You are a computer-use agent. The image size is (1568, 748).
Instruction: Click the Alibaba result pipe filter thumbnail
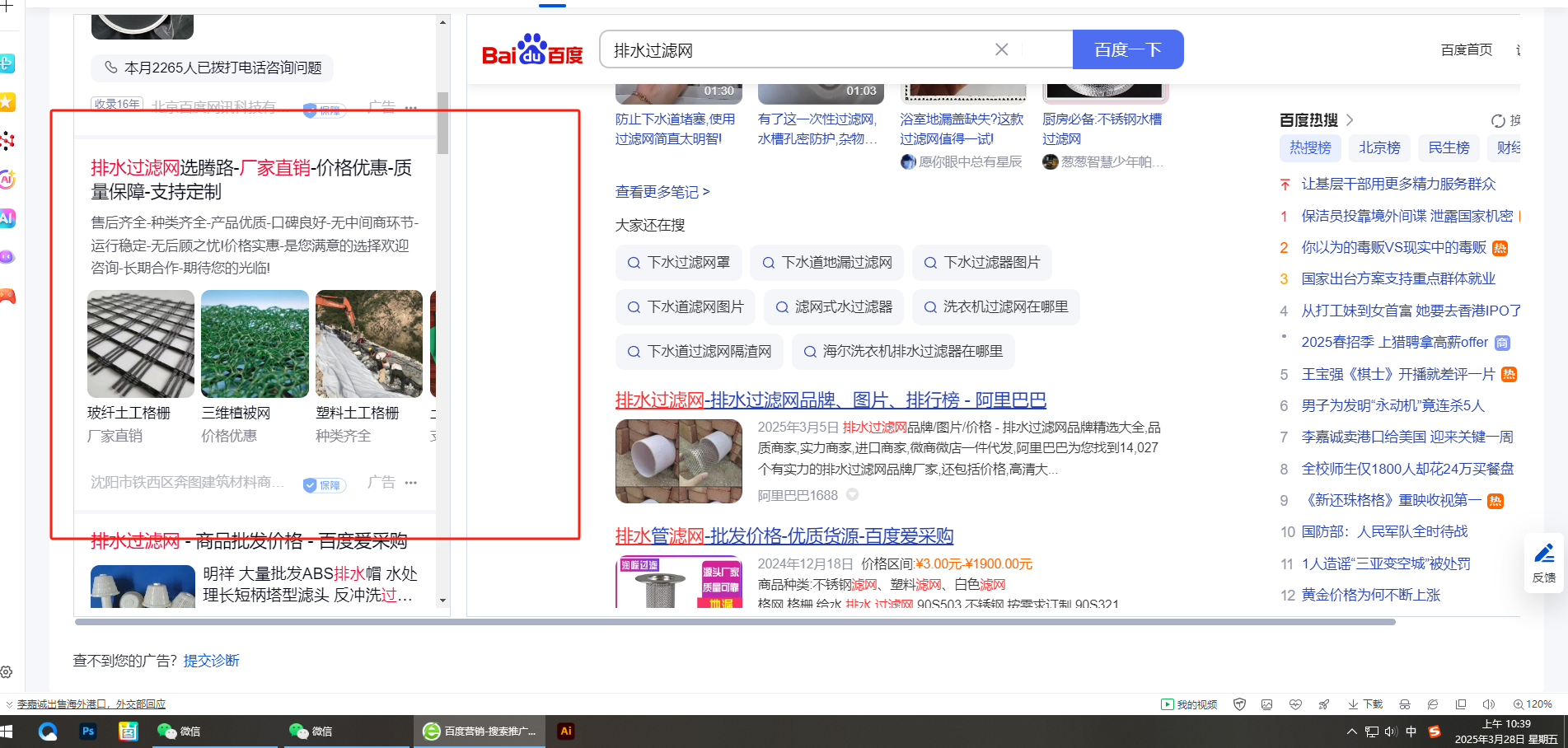[x=679, y=461]
